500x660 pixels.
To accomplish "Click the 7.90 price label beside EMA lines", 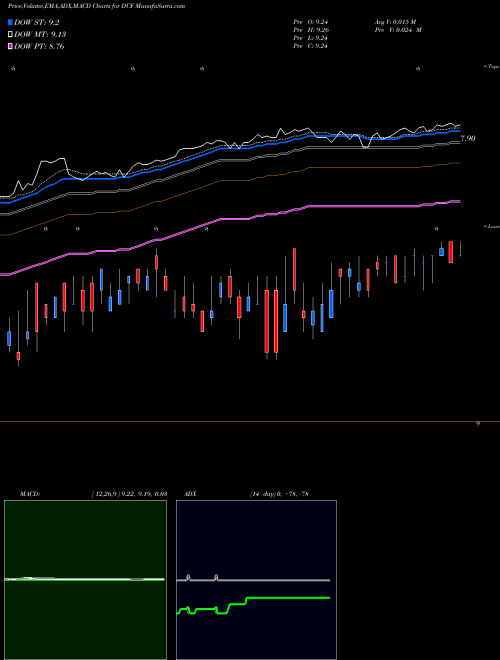I will point(468,138).
